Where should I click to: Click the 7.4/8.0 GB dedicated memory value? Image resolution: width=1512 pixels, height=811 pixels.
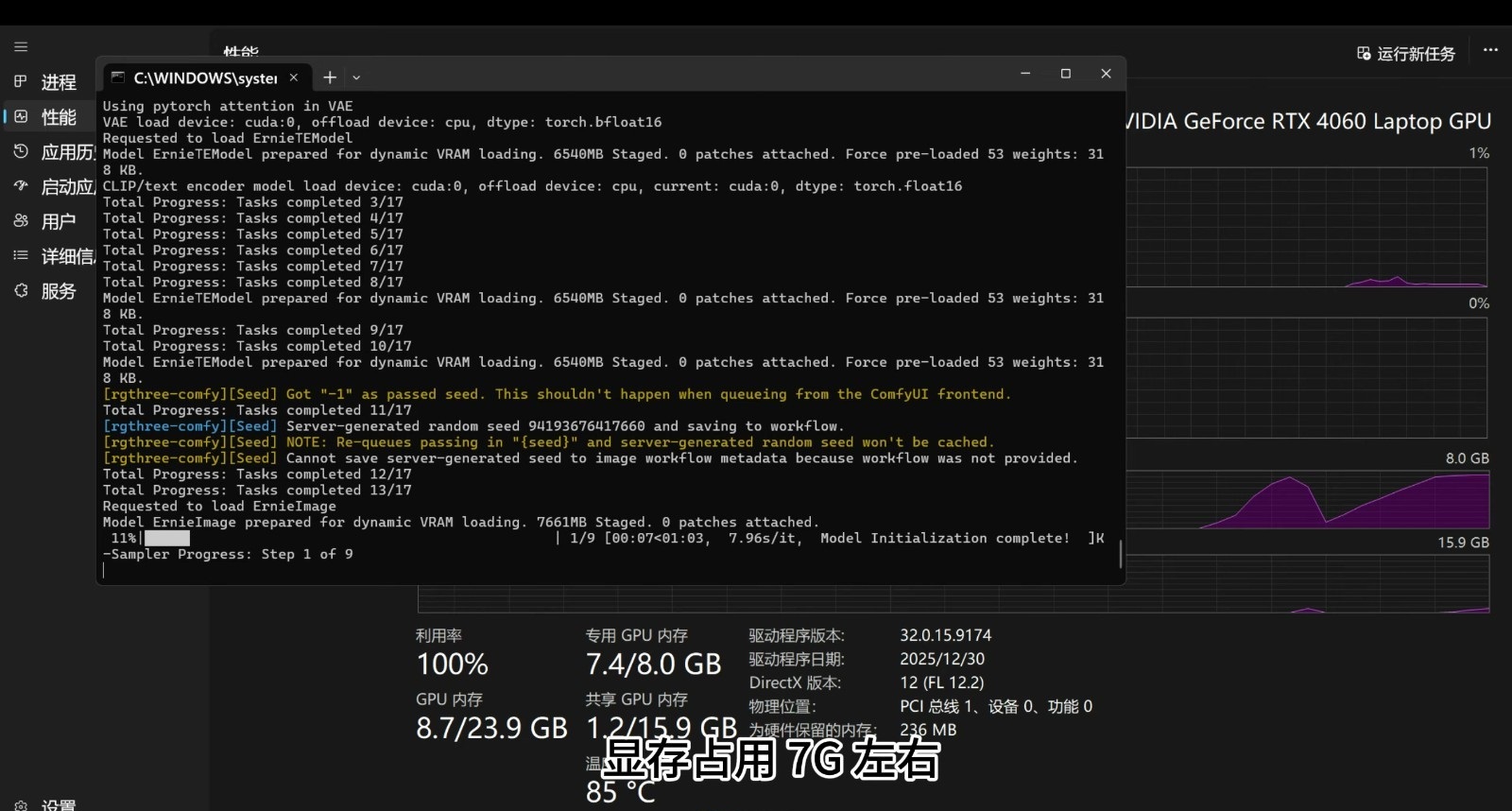(654, 664)
